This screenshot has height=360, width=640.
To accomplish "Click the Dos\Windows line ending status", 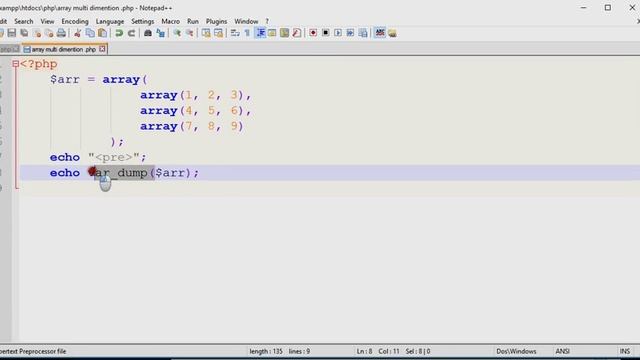I will (516, 351).
